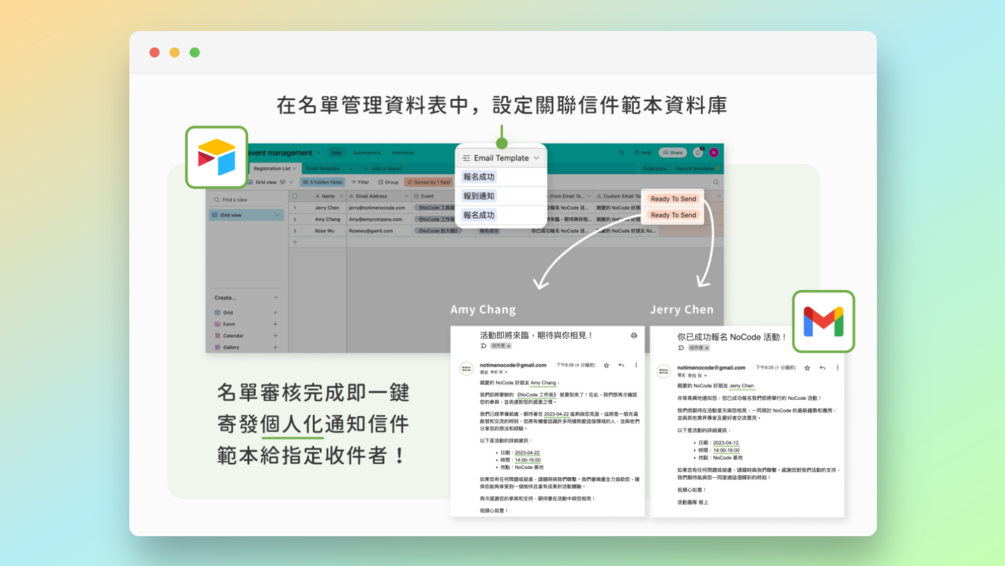Click the plus icon next to Grid

(276, 313)
